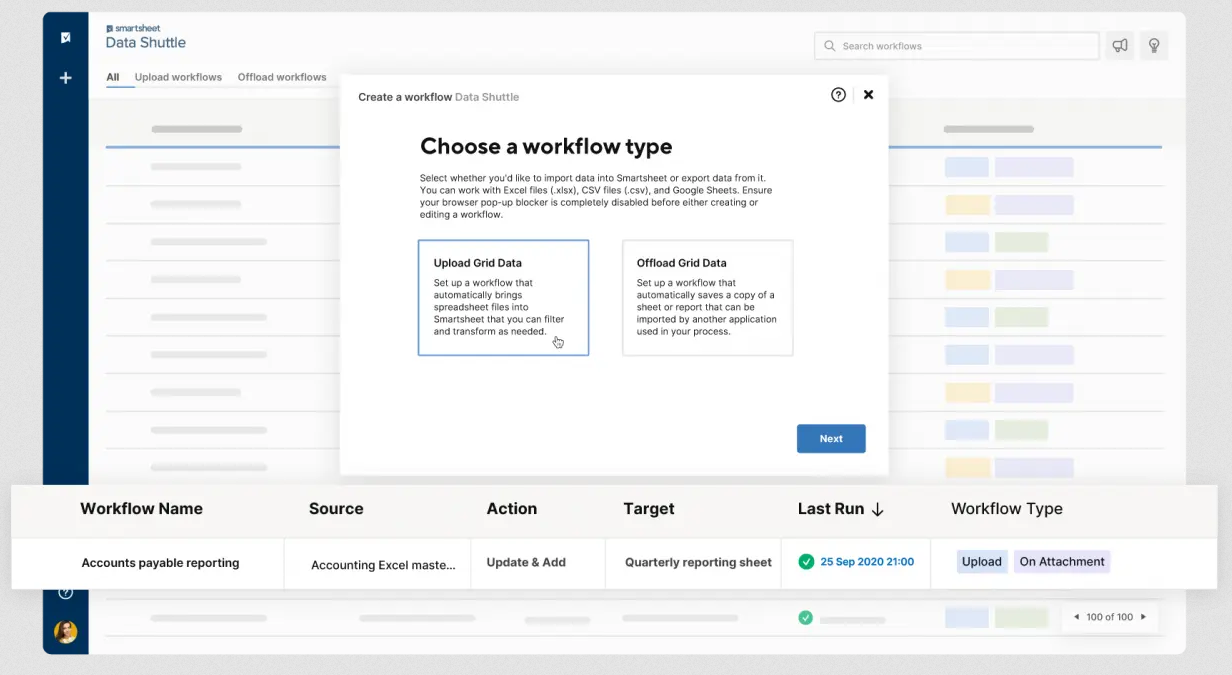The image size is (1232, 675).
Task: Open the help icon in the dialog header
Action: 838,95
